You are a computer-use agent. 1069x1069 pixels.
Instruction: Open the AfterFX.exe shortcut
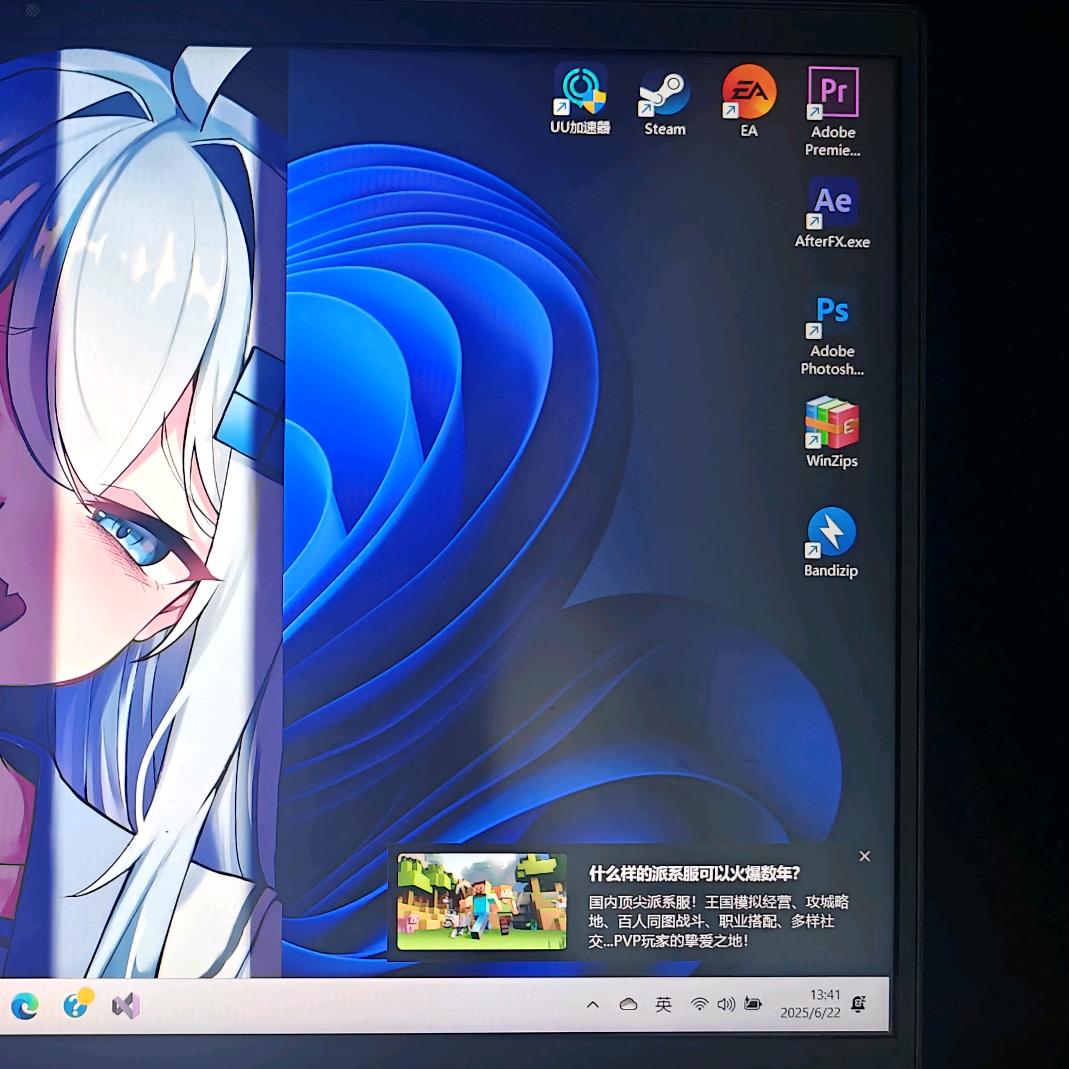point(832,204)
